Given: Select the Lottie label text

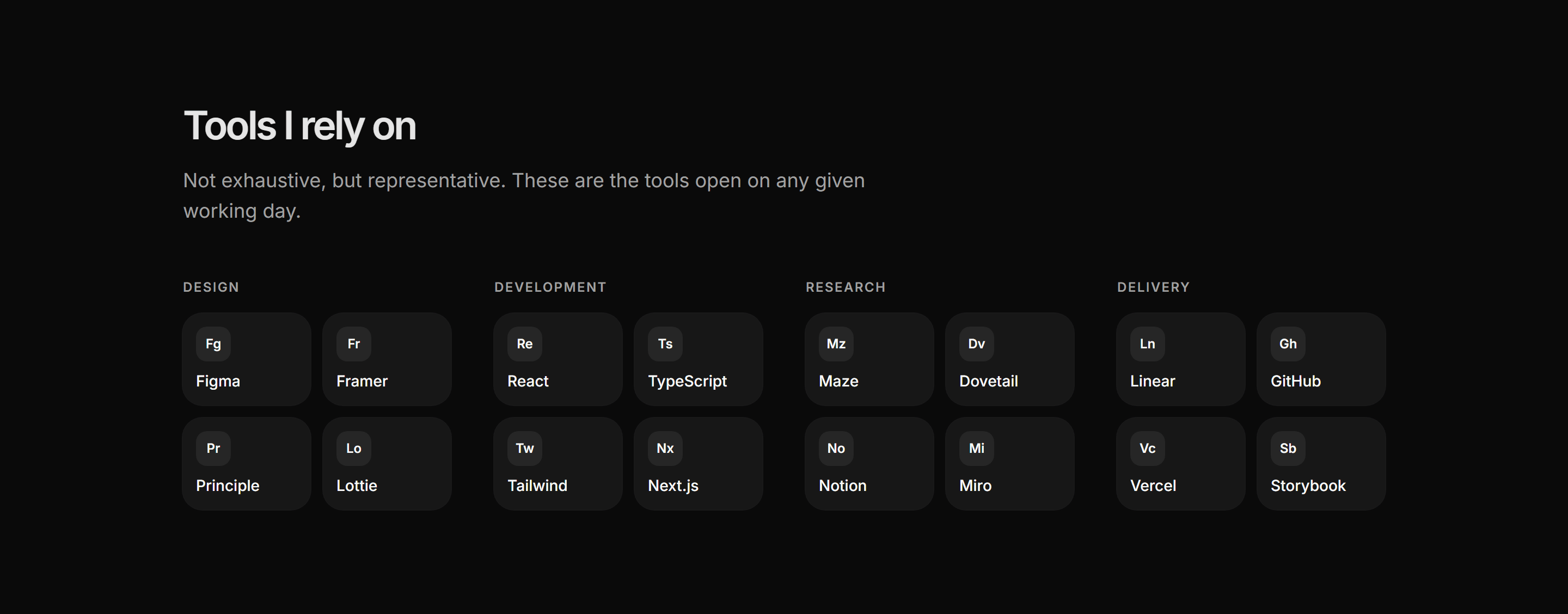Looking at the screenshot, I should (357, 486).
